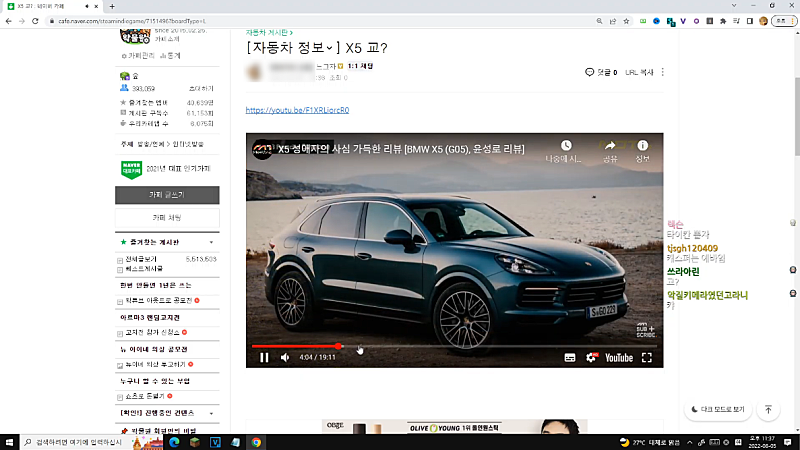Open a new browser tab
Screen dimensions: 800x450
[x=112, y=7]
